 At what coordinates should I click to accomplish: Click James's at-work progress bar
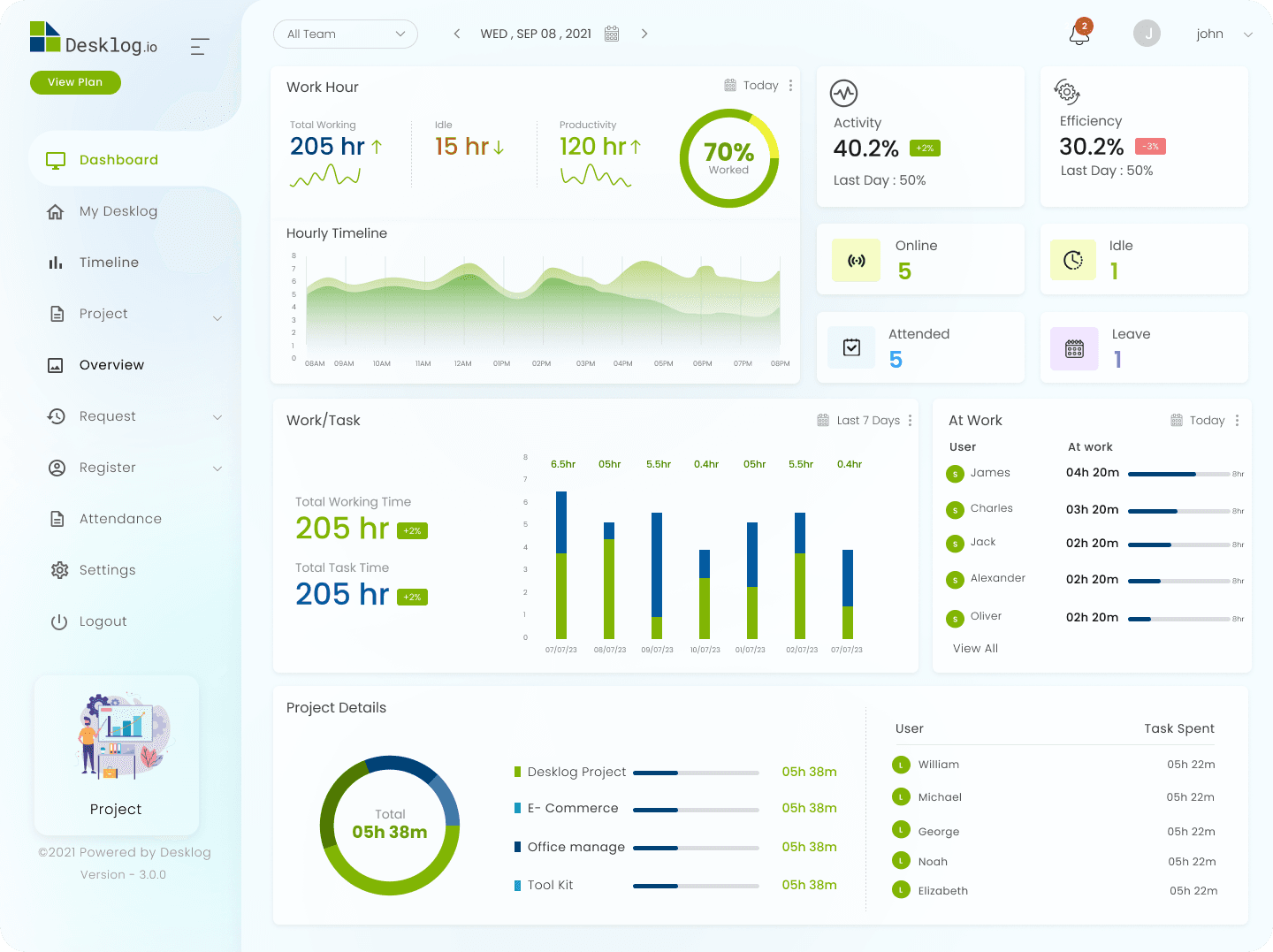[x=1178, y=474]
